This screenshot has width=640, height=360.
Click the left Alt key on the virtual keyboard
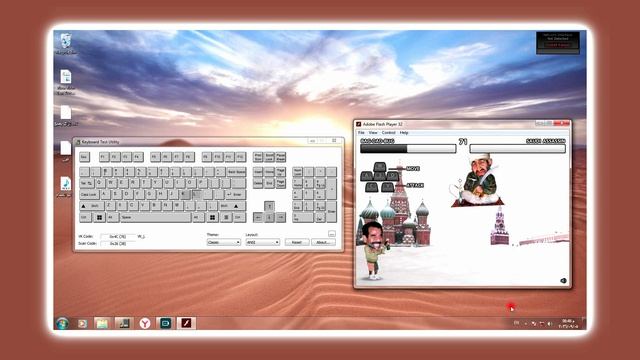coord(113,218)
